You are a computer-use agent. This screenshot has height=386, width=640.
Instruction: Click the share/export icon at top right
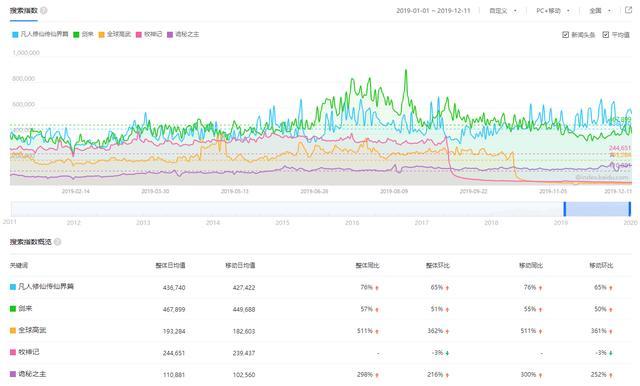tap(629, 10)
